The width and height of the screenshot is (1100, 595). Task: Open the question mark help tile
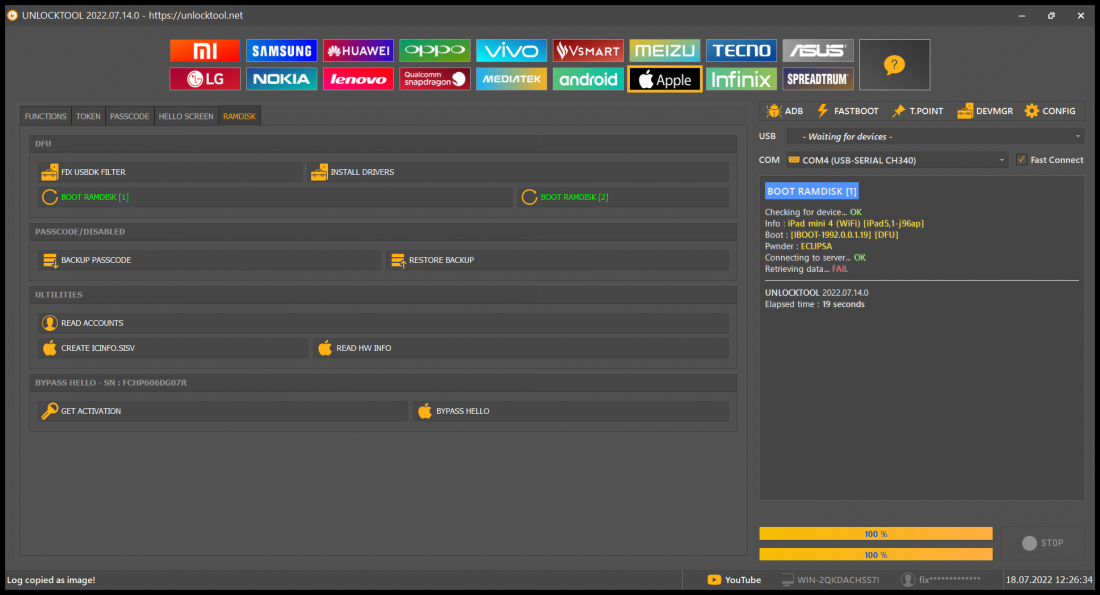click(x=894, y=65)
